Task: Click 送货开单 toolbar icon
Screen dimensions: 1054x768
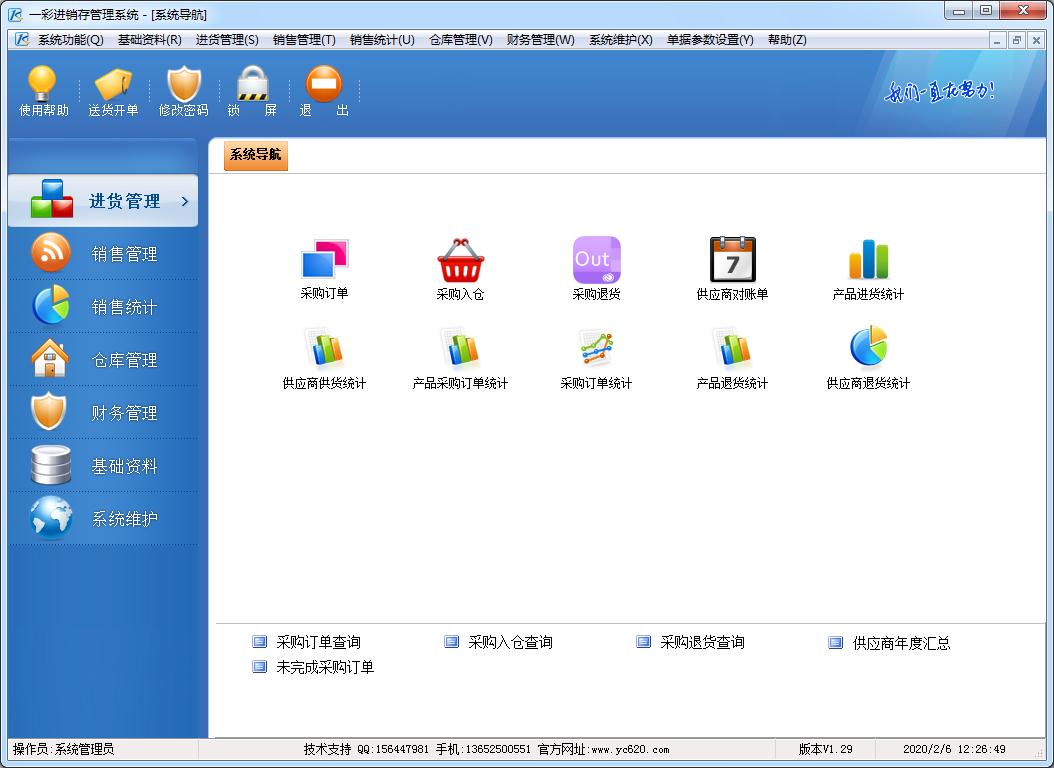Action: point(114,91)
